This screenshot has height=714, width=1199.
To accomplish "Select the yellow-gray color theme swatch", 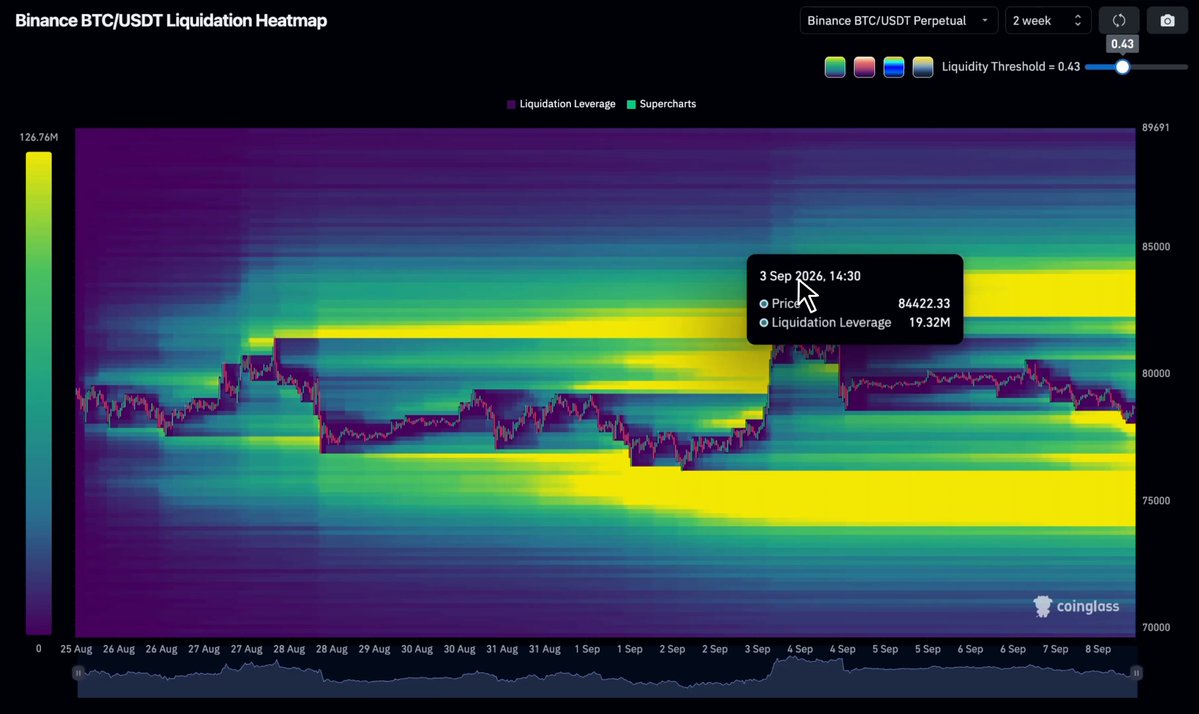I will point(923,67).
